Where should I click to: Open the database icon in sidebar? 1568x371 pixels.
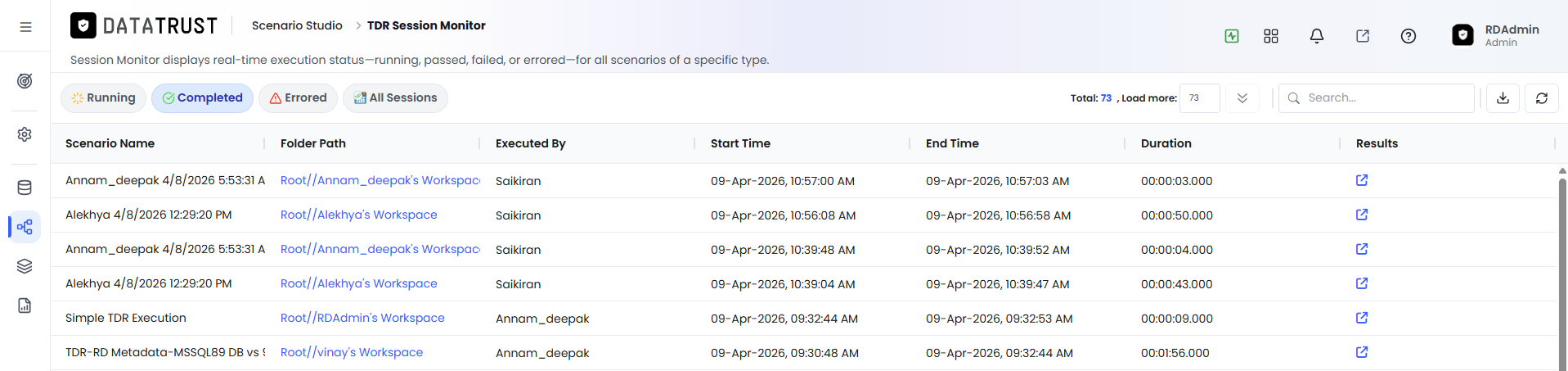[x=25, y=188]
